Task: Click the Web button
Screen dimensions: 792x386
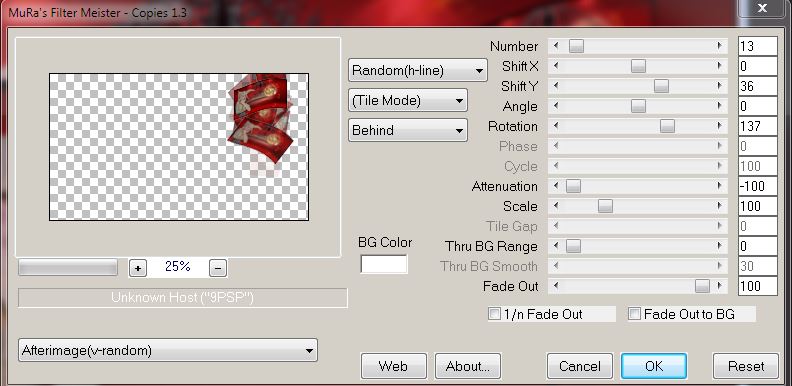Action: [x=393, y=366]
